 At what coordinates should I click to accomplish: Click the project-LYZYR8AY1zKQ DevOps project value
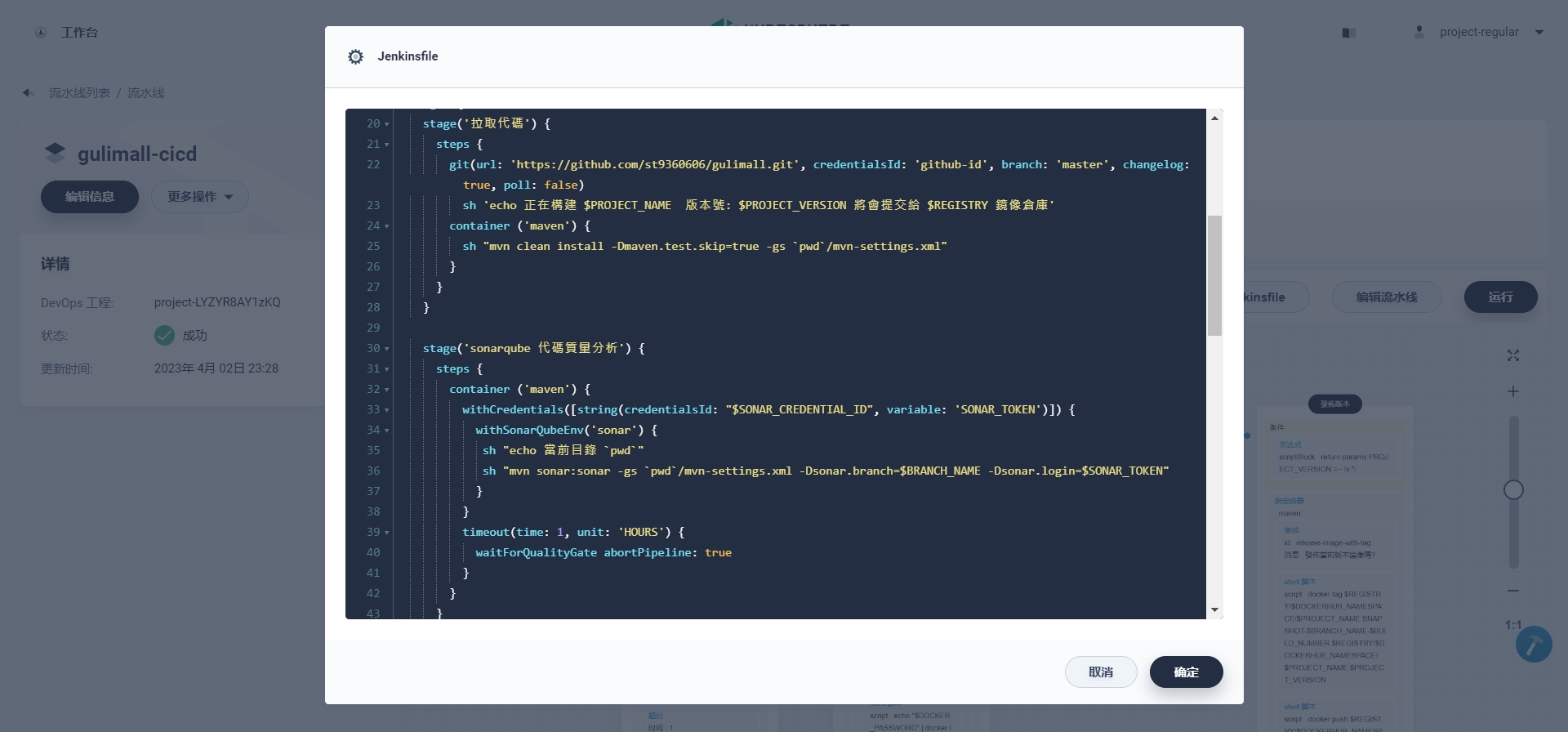(217, 302)
